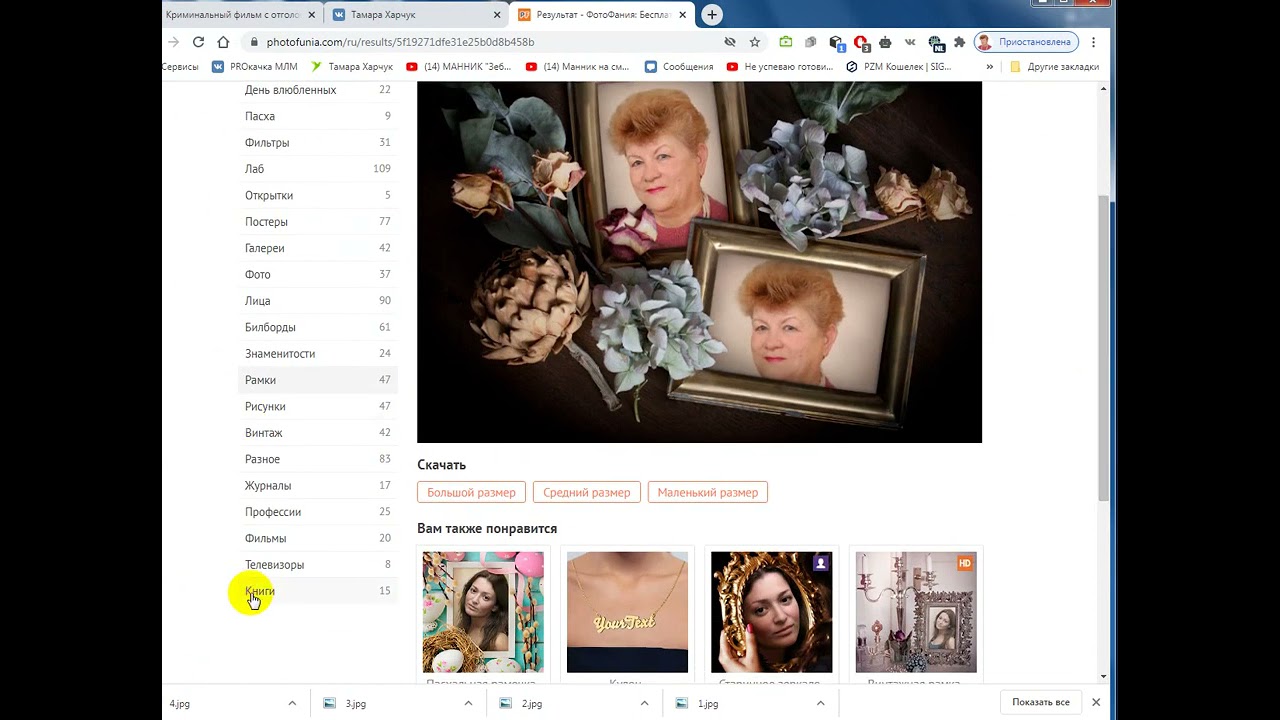The width and height of the screenshot is (1280, 720).
Task: Open the grey cube extension icon
Action: tap(811, 42)
